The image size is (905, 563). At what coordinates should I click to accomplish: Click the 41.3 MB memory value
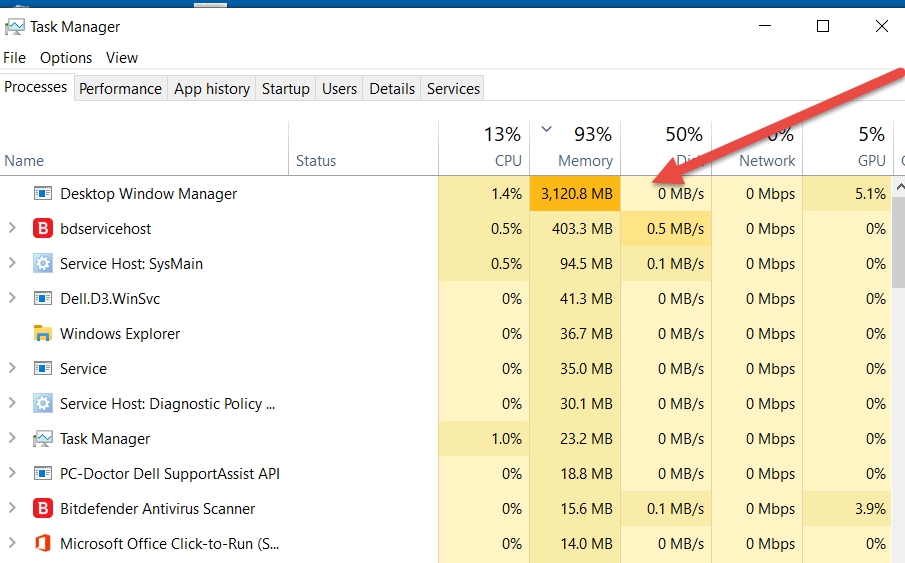(x=586, y=299)
